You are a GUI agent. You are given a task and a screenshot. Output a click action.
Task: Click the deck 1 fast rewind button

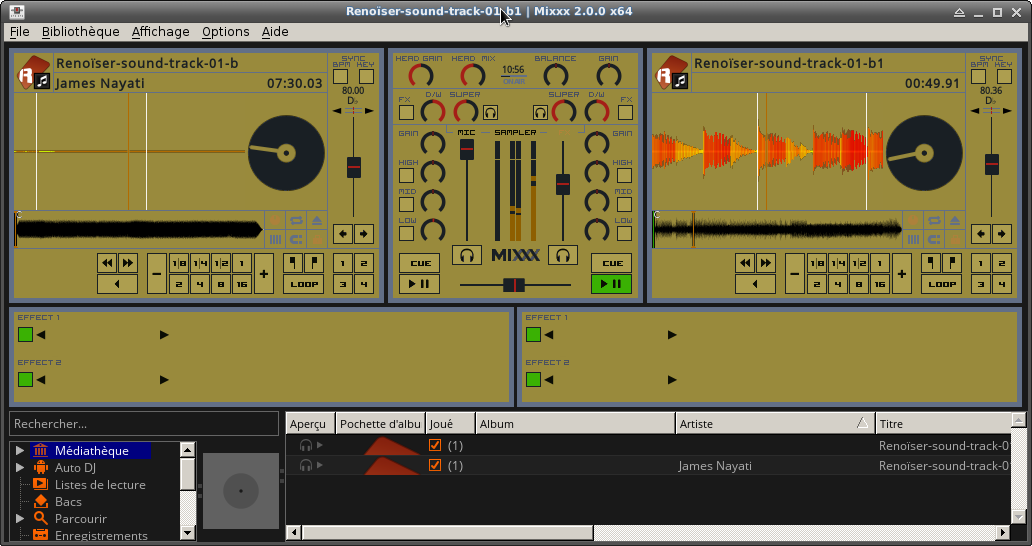pyautogui.click(x=107, y=263)
